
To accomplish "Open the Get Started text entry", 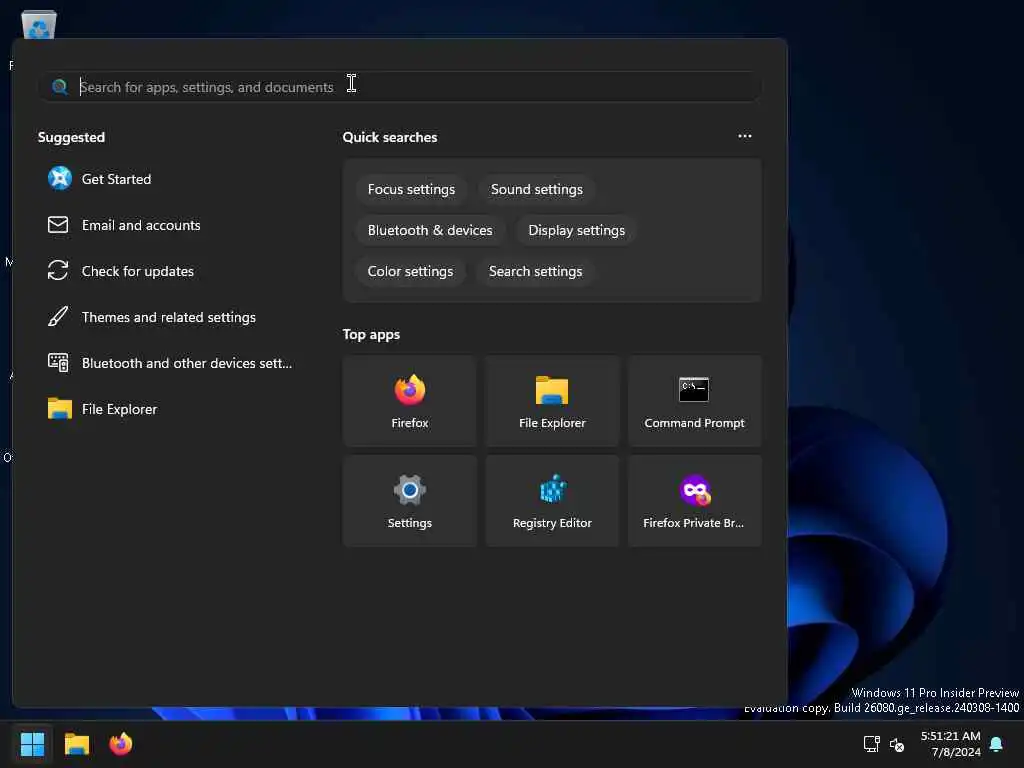I will (116, 179).
